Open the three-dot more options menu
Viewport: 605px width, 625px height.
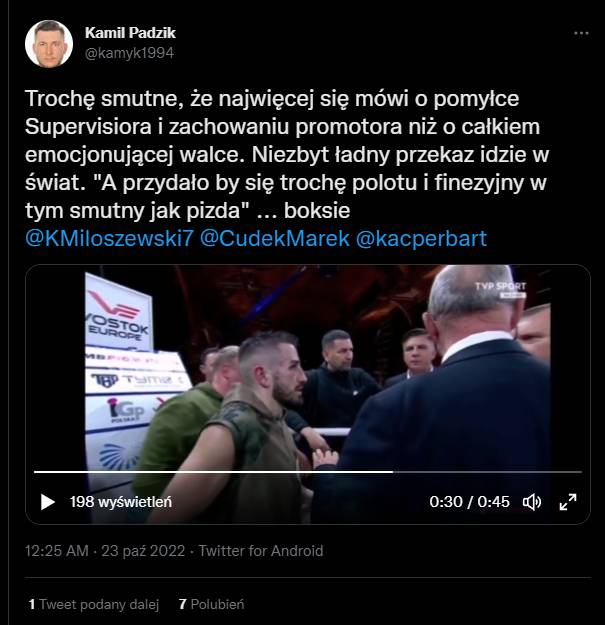tap(581, 33)
